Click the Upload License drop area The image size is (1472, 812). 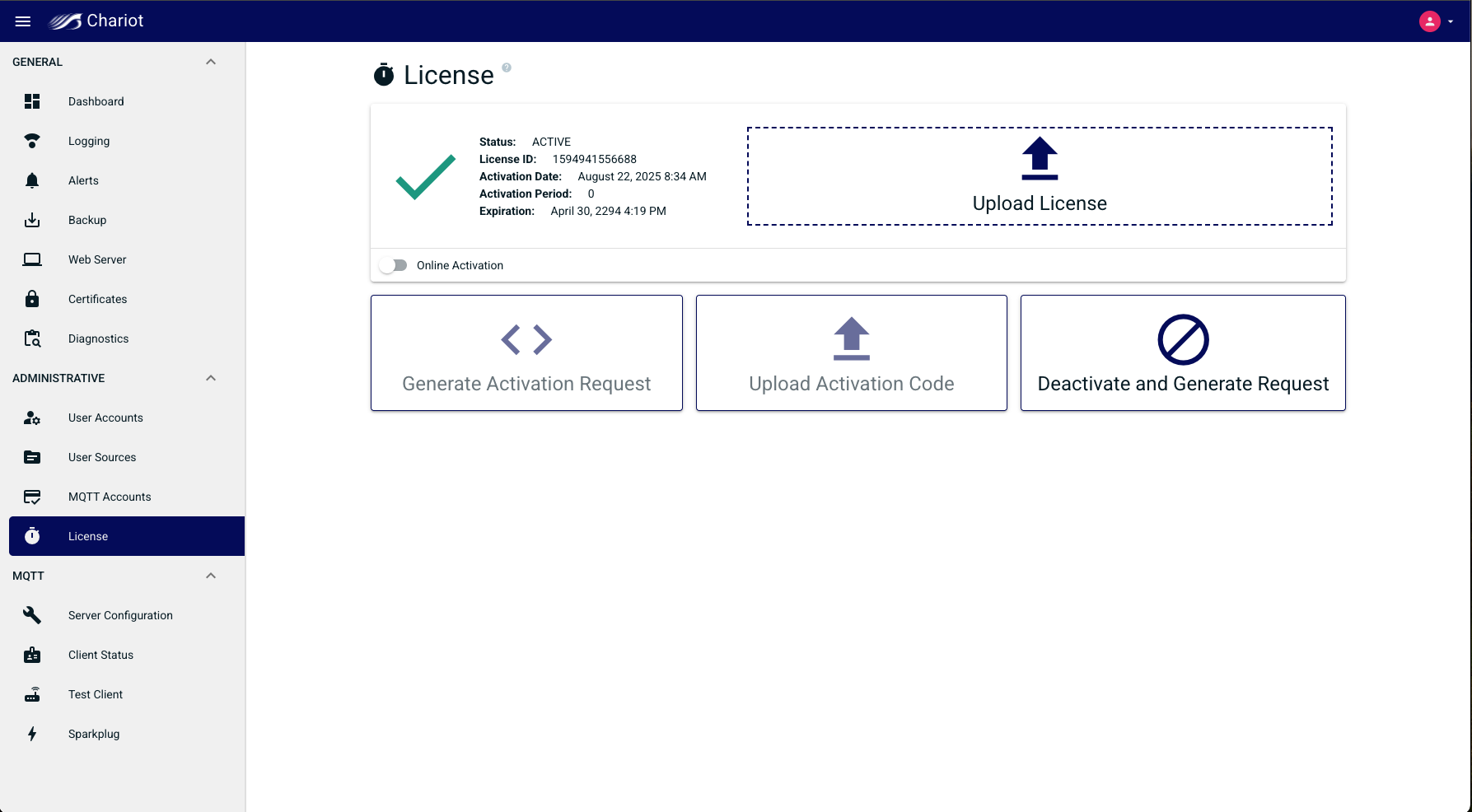pos(1040,176)
